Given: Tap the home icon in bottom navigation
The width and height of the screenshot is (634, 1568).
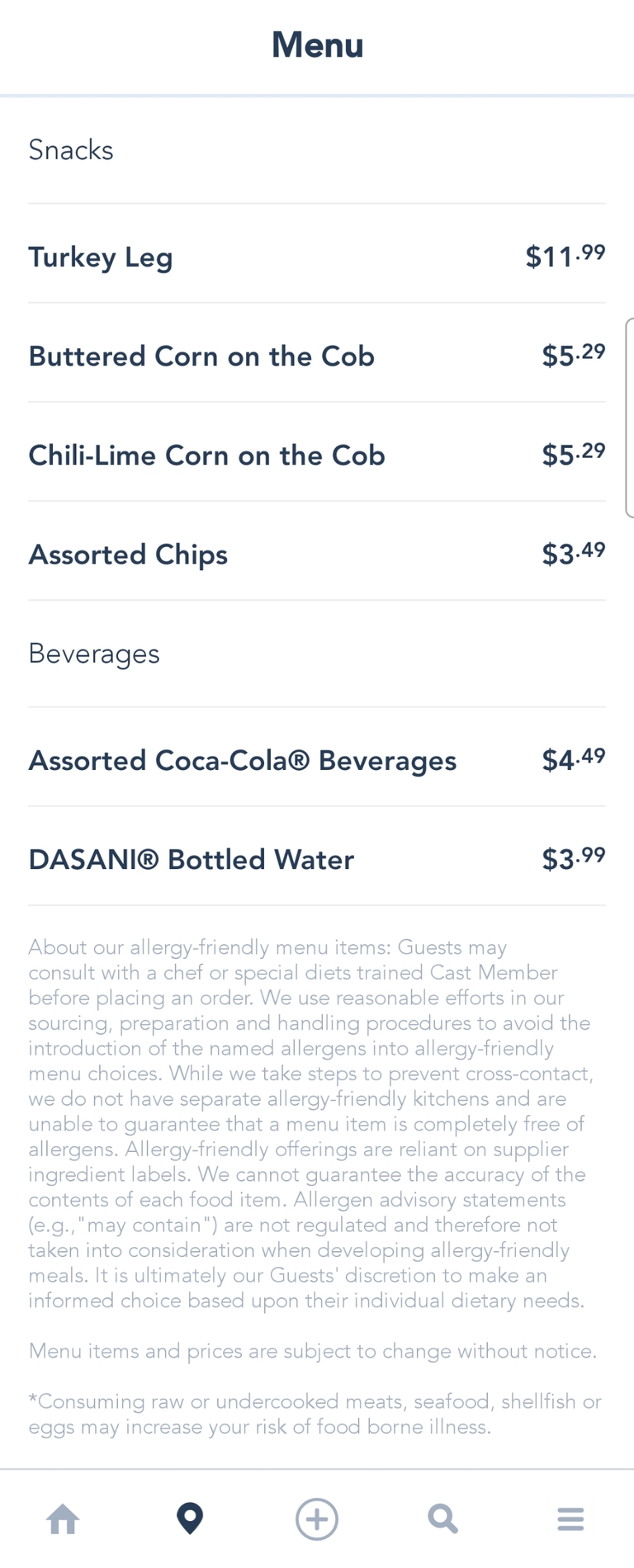Looking at the screenshot, I should point(63,1518).
